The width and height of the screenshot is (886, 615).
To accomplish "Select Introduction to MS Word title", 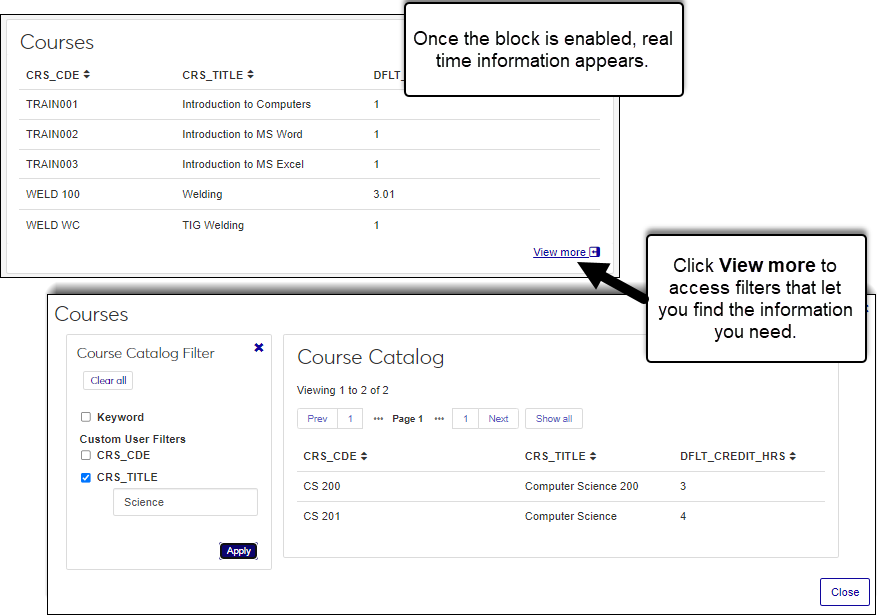I will (x=242, y=134).
